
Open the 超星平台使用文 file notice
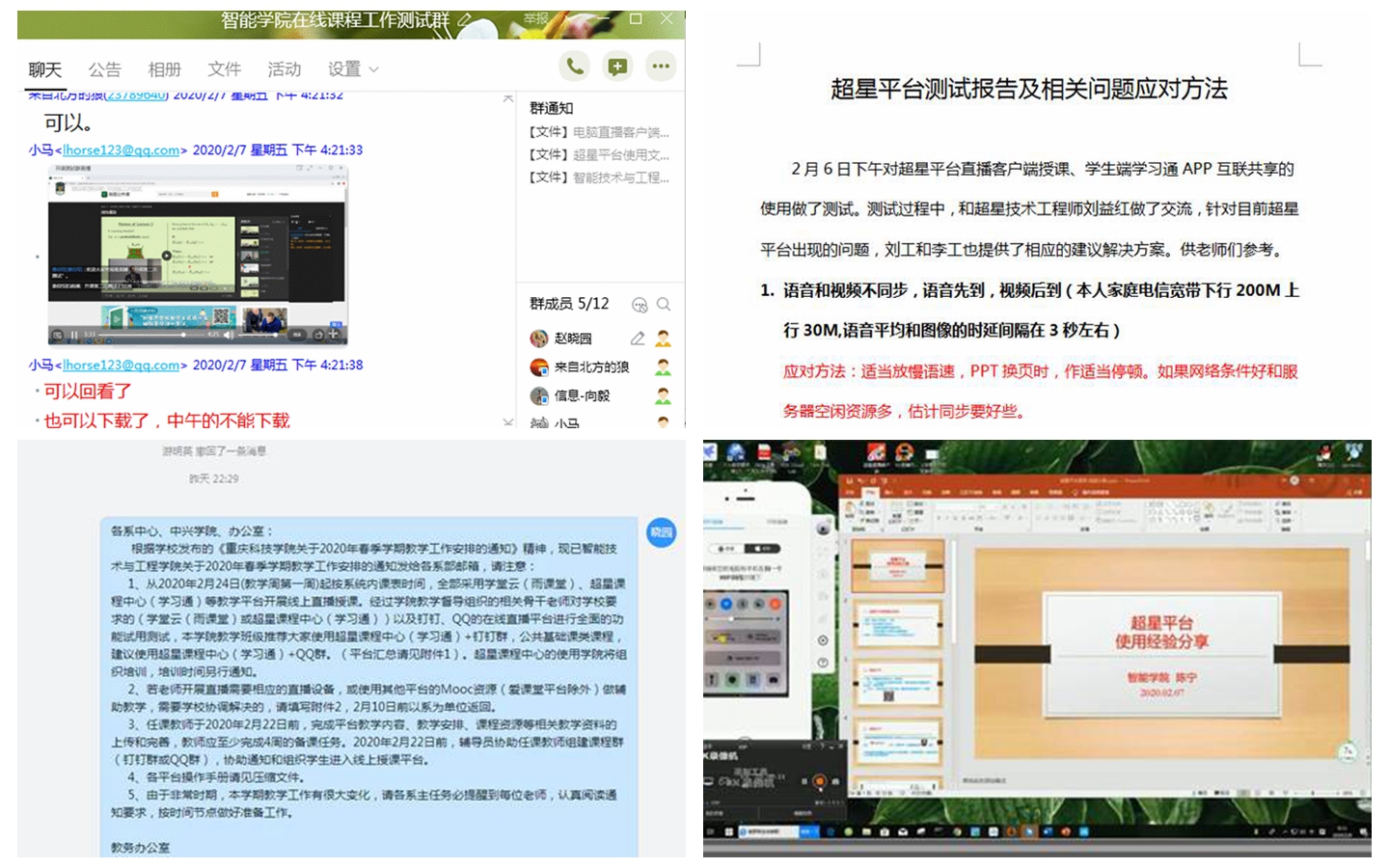599,154
